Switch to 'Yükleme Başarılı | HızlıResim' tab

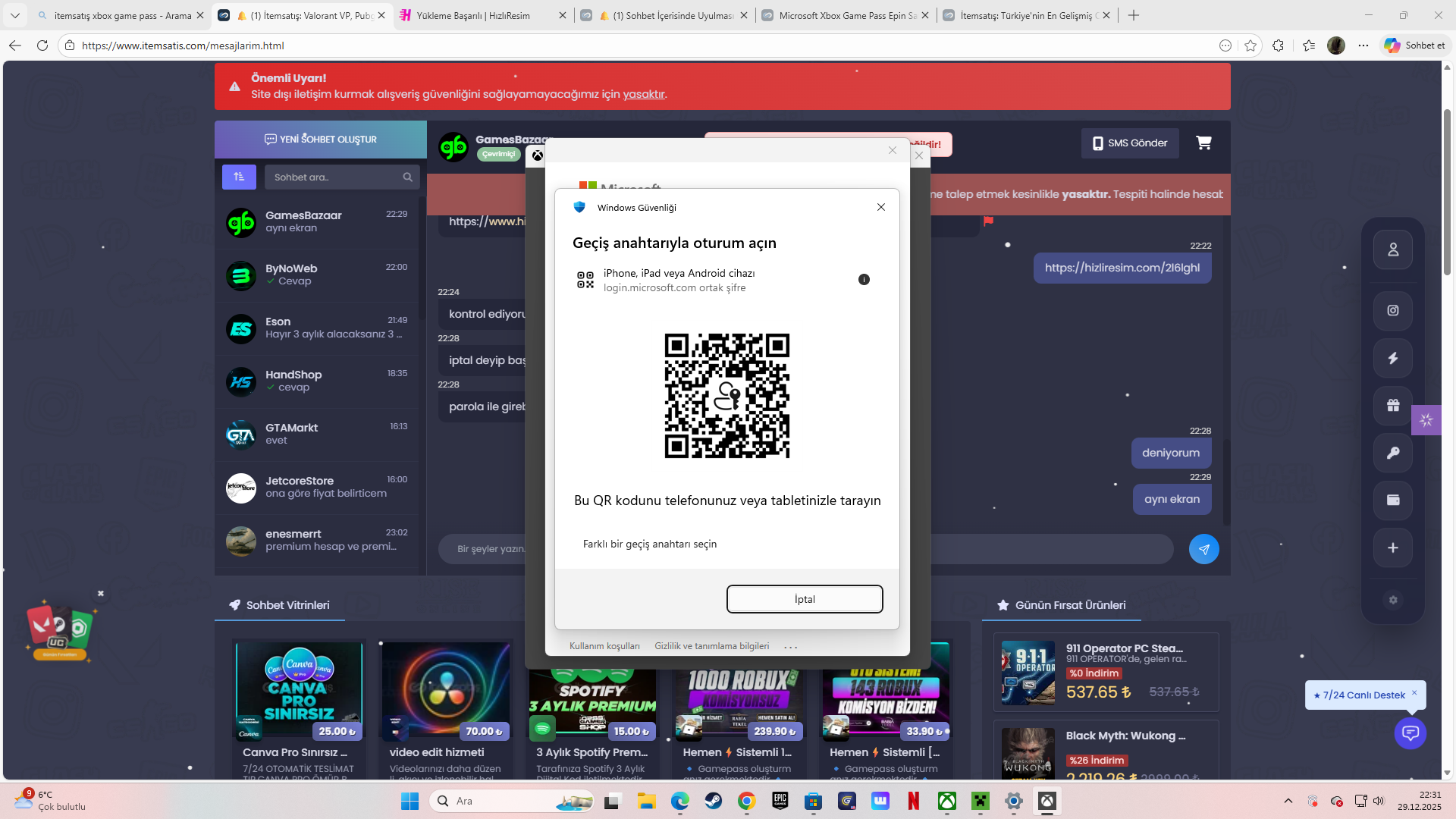point(482,15)
